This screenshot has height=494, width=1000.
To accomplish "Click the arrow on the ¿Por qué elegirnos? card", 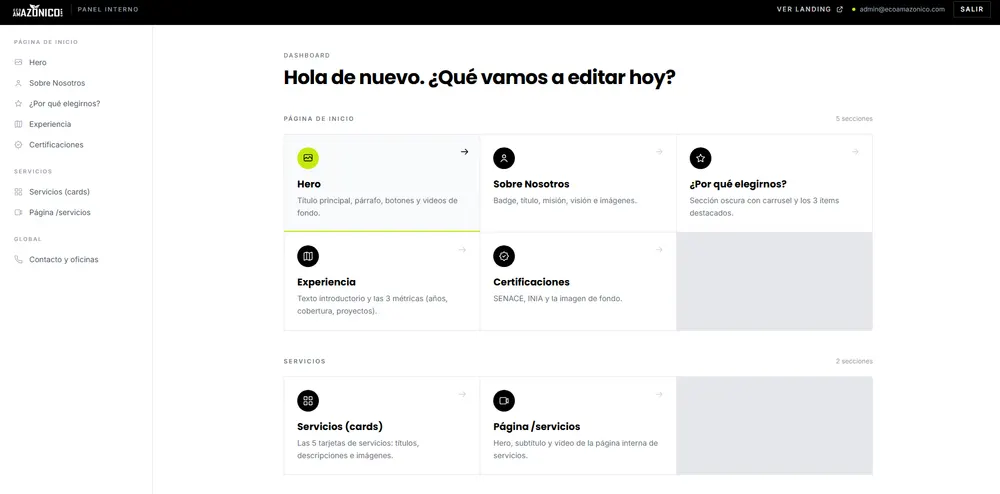I will tap(855, 152).
